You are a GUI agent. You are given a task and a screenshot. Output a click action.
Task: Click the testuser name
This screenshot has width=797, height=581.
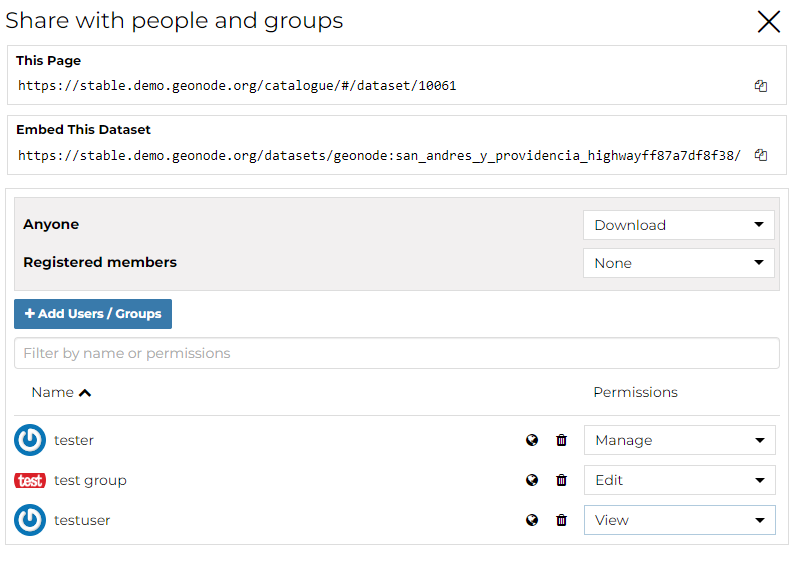pyautogui.click(x=82, y=520)
